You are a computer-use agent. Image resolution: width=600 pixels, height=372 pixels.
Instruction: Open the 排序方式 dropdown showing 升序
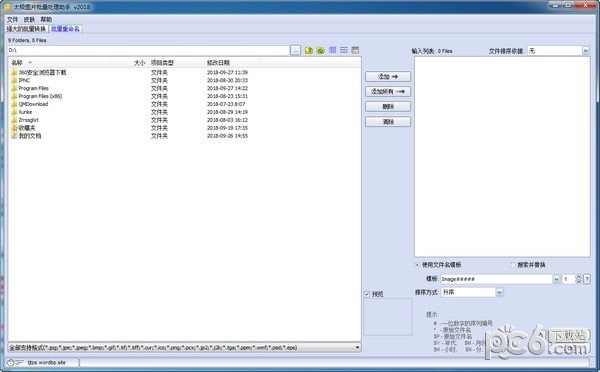coord(499,292)
